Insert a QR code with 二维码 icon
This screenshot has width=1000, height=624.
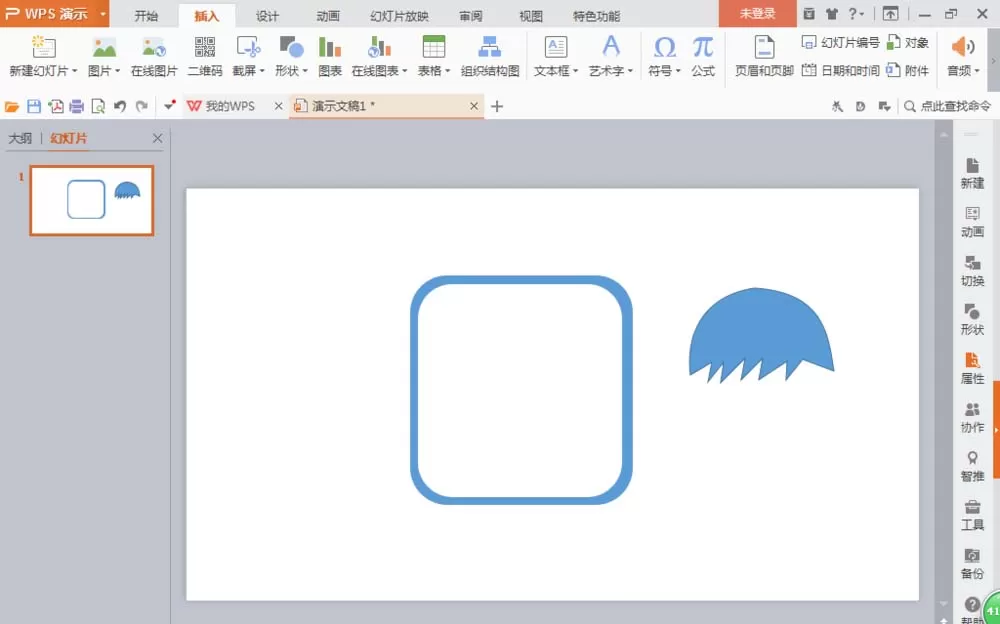coord(205,56)
